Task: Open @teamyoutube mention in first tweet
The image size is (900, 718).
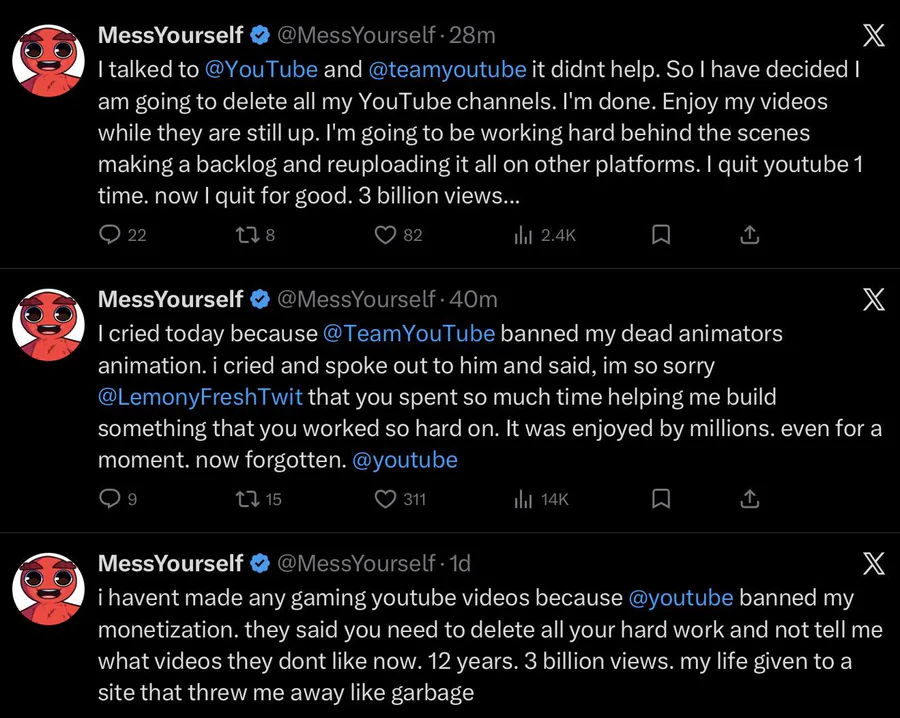Action: pos(446,70)
